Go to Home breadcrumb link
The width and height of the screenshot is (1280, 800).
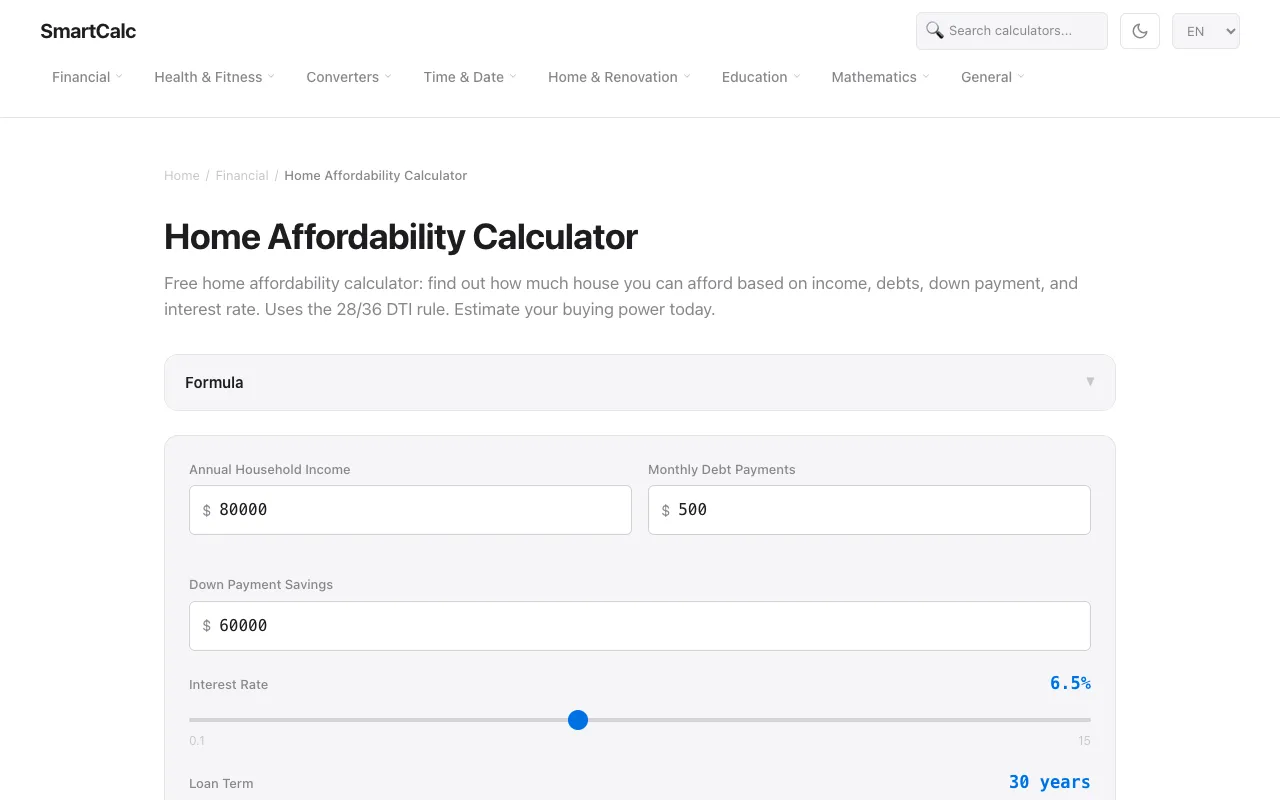[x=182, y=175]
